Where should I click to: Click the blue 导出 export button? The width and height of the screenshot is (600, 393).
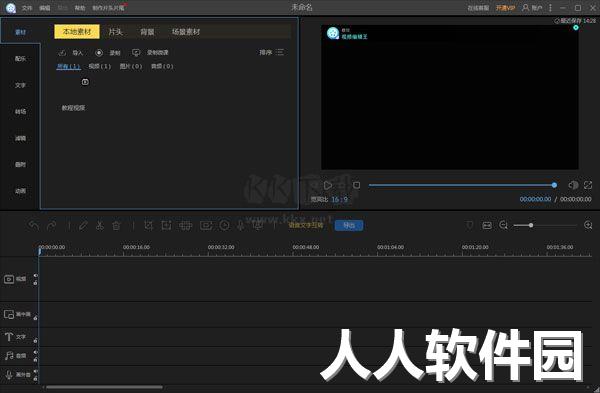click(x=349, y=225)
